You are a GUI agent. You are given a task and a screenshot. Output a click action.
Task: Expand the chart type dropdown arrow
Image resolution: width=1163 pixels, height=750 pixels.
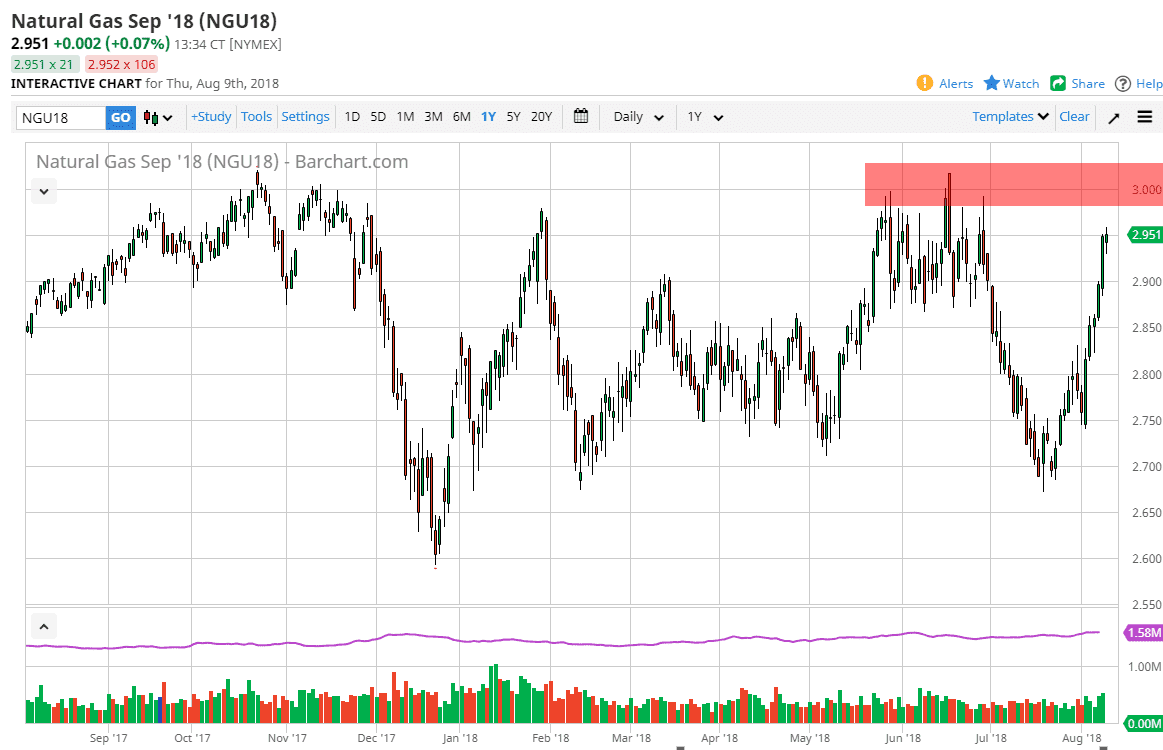168,118
